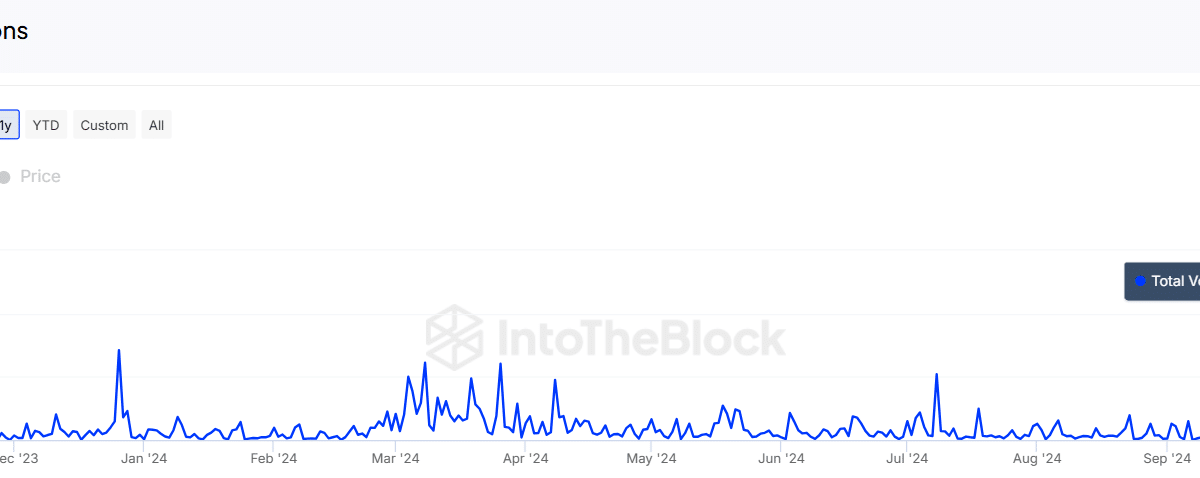
Task: Select the Sep '24 axis label
Action: tap(1167, 459)
